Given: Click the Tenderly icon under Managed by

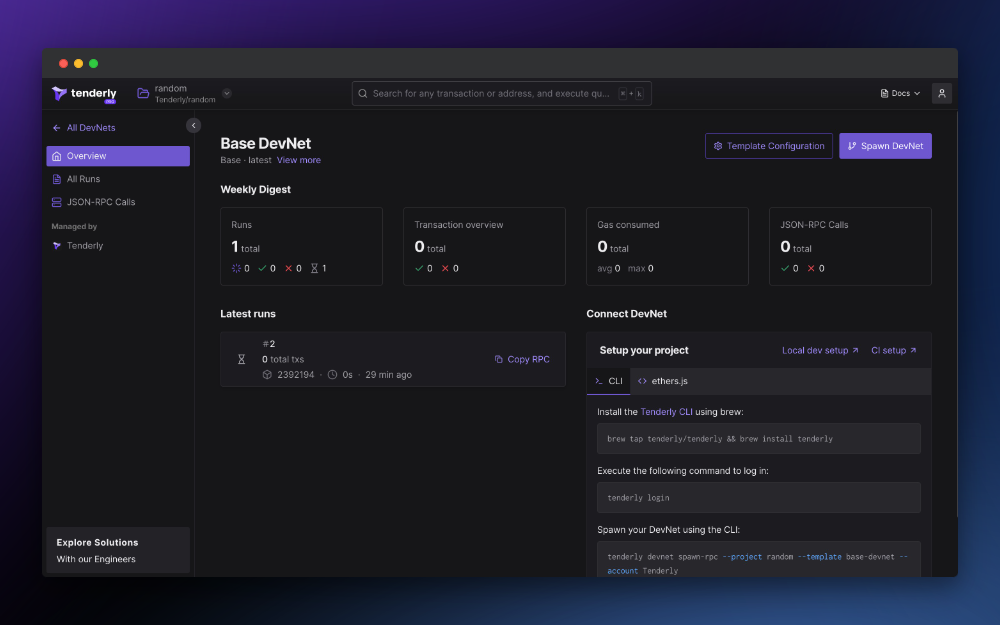Looking at the screenshot, I should pos(56,245).
